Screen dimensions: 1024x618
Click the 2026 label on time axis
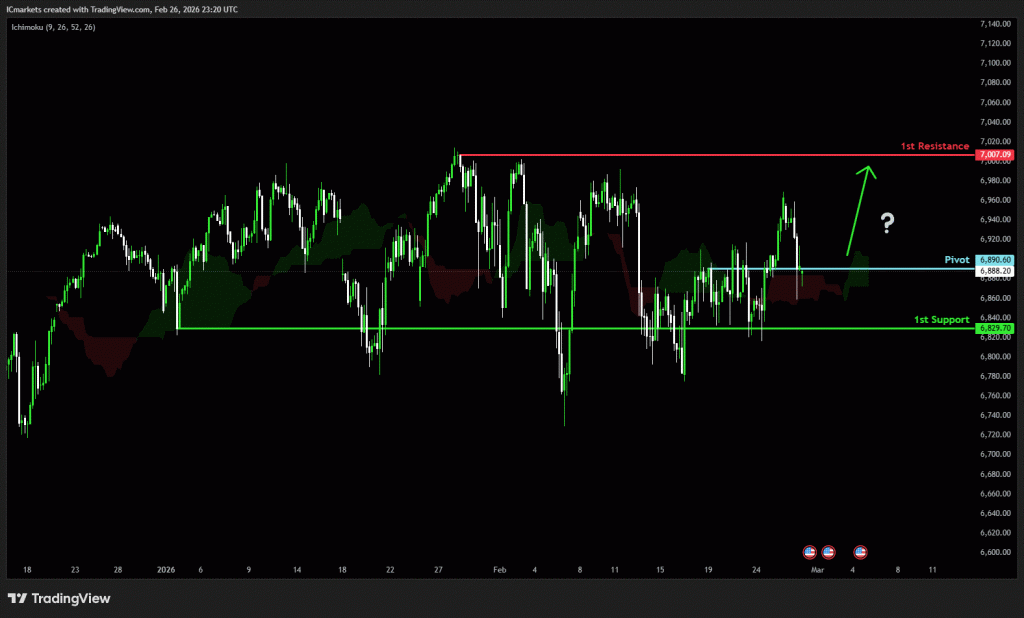pyautogui.click(x=166, y=569)
